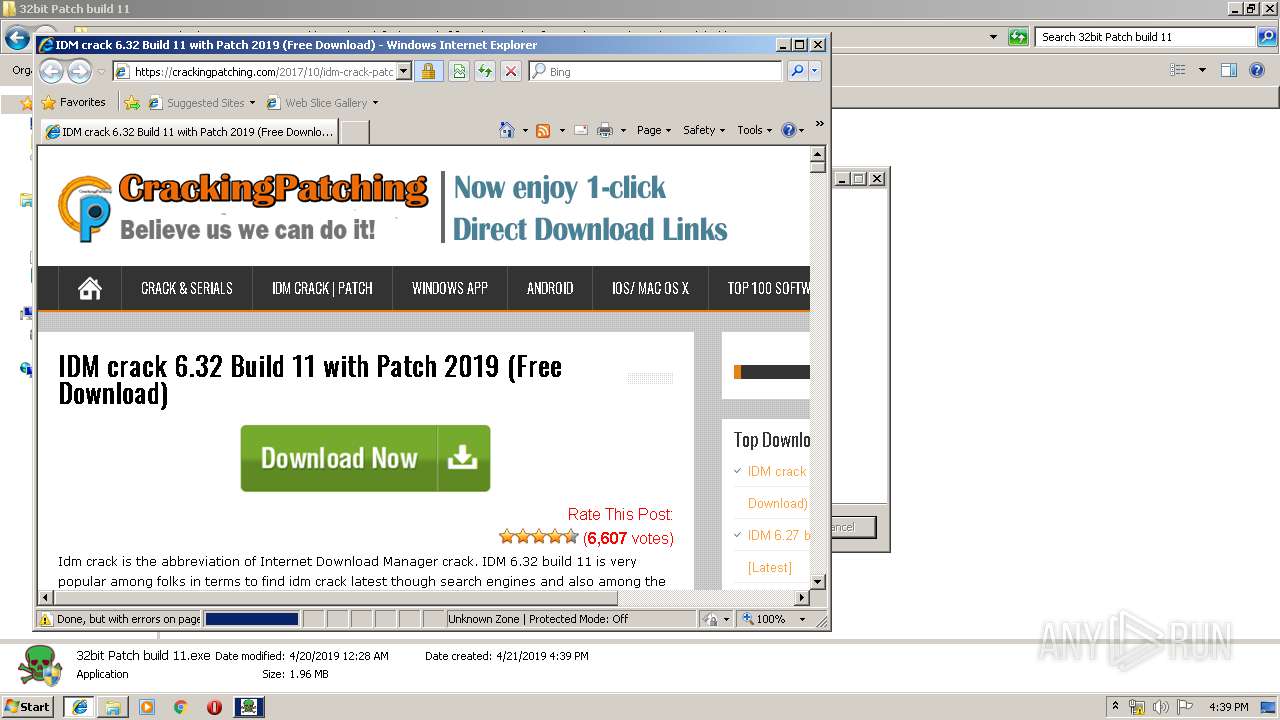Viewport: 1280px width, 720px height.
Task: Click the skull patch app taskbar icon
Action: tap(249, 706)
